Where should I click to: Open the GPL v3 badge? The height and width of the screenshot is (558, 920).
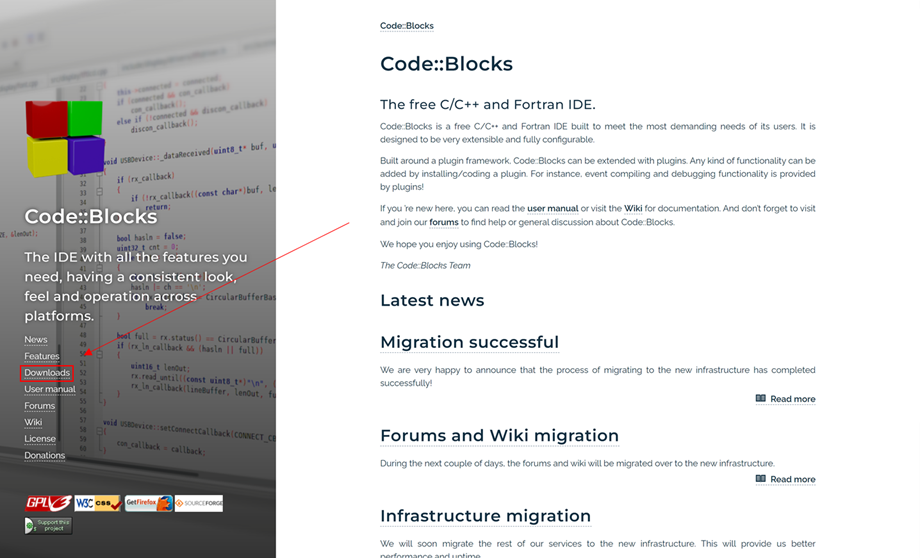point(48,503)
